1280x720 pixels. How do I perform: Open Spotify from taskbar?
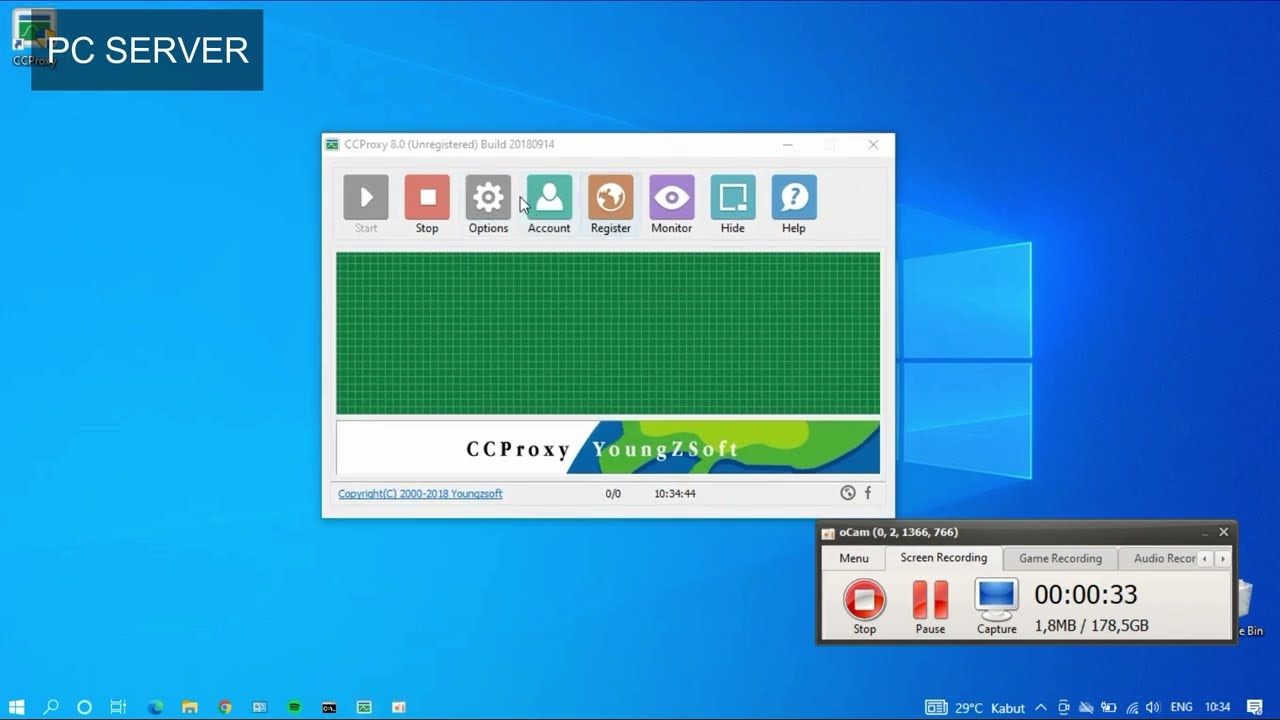pos(294,707)
